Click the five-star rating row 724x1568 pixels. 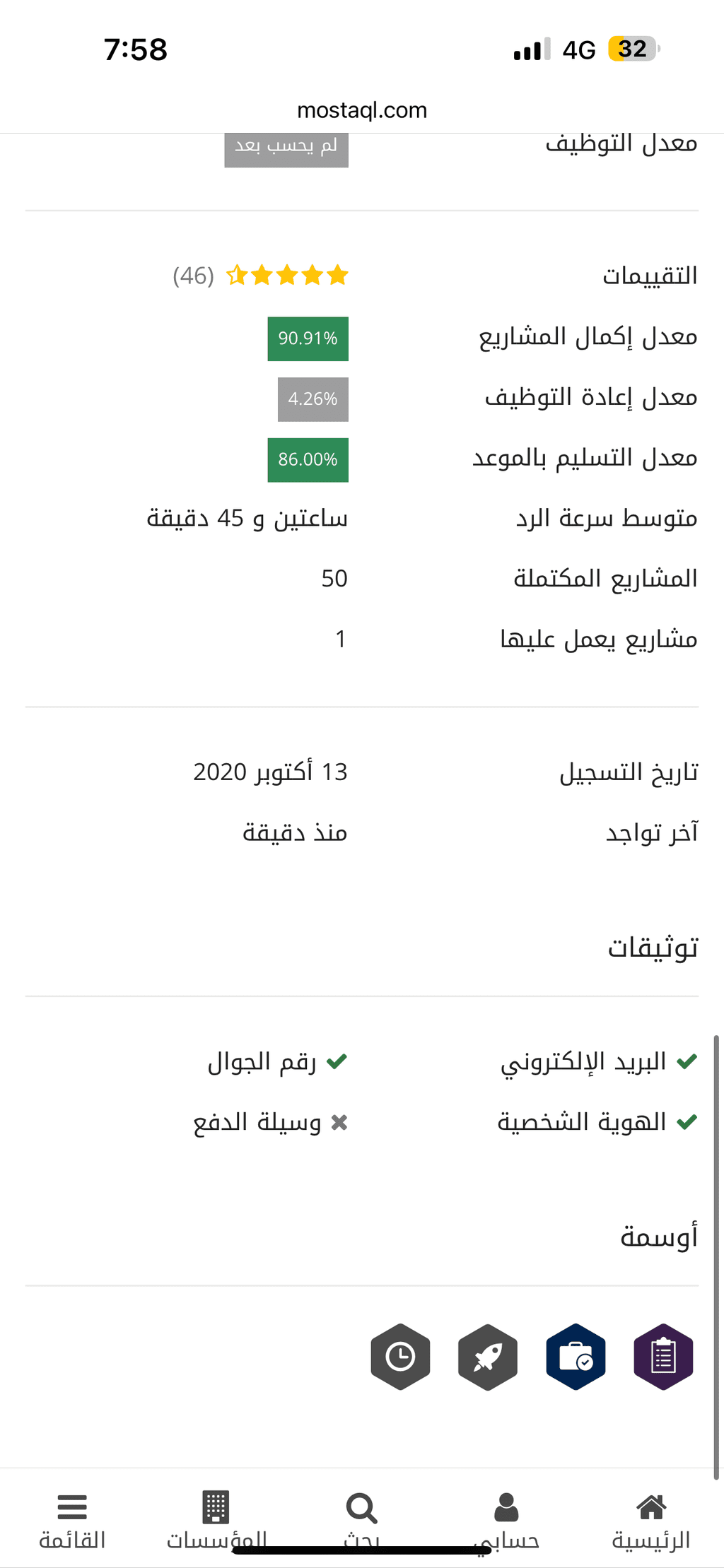(287, 275)
